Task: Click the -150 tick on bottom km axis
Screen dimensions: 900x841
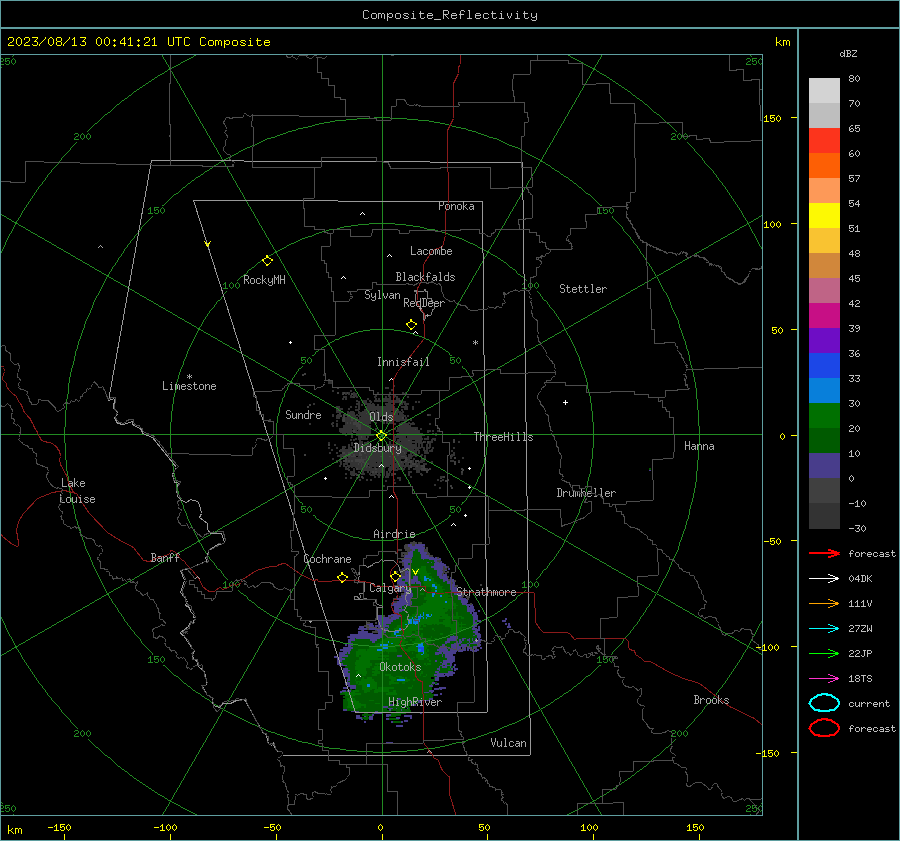Action: 59,827
